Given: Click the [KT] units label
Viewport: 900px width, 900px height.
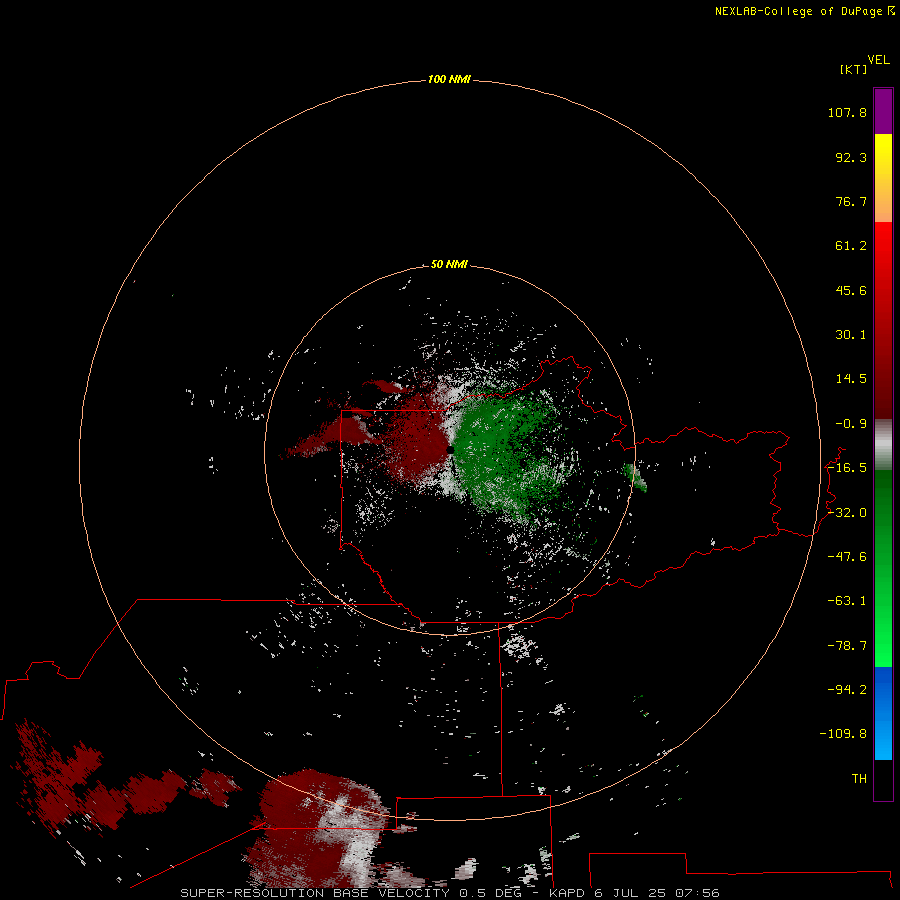Looking at the screenshot, I should (854, 69).
